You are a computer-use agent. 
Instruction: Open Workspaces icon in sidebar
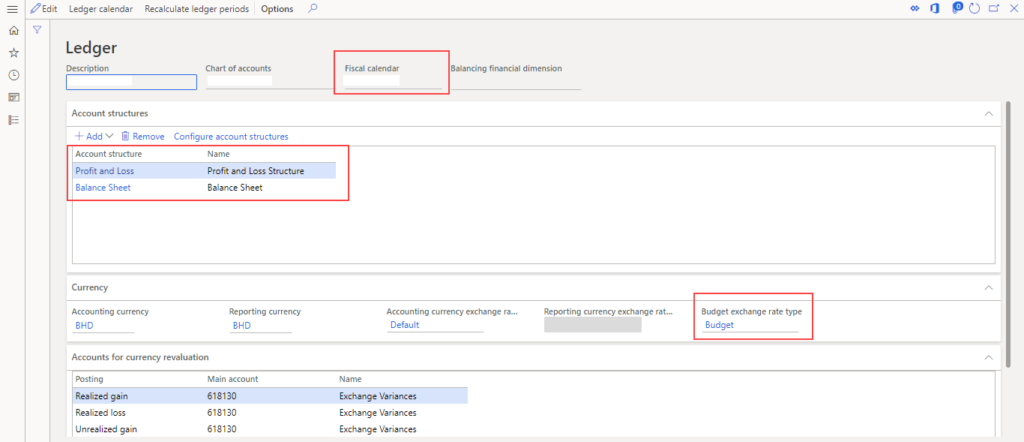[x=13, y=97]
